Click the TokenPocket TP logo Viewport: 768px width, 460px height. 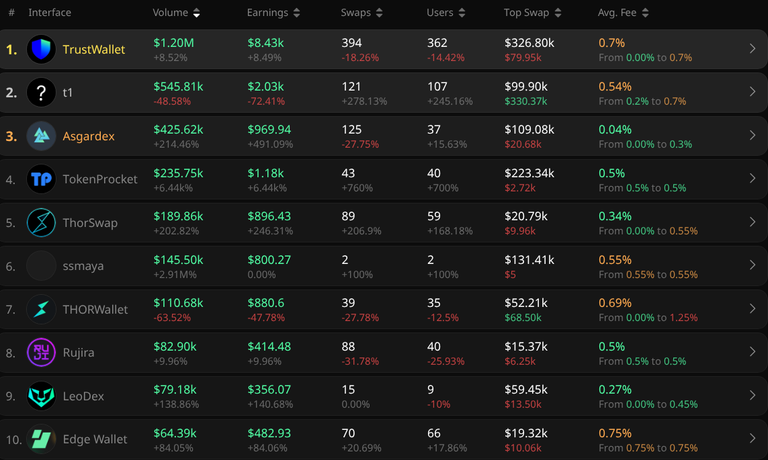pos(41,179)
